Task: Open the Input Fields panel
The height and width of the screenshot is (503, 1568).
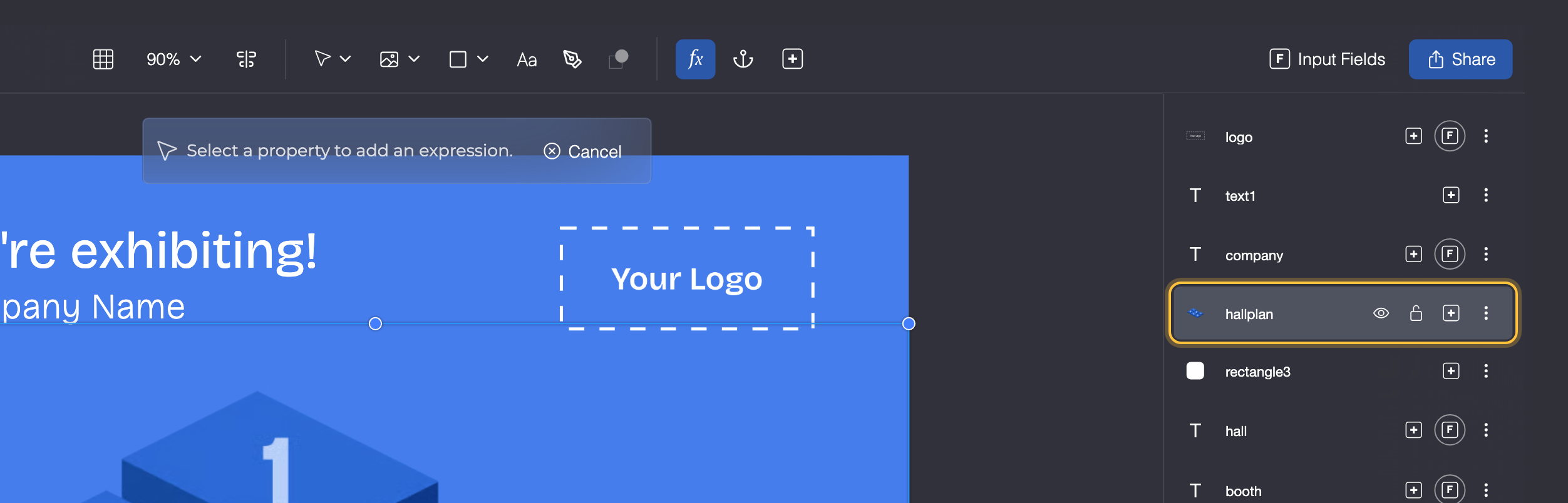Action: (1327, 59)
